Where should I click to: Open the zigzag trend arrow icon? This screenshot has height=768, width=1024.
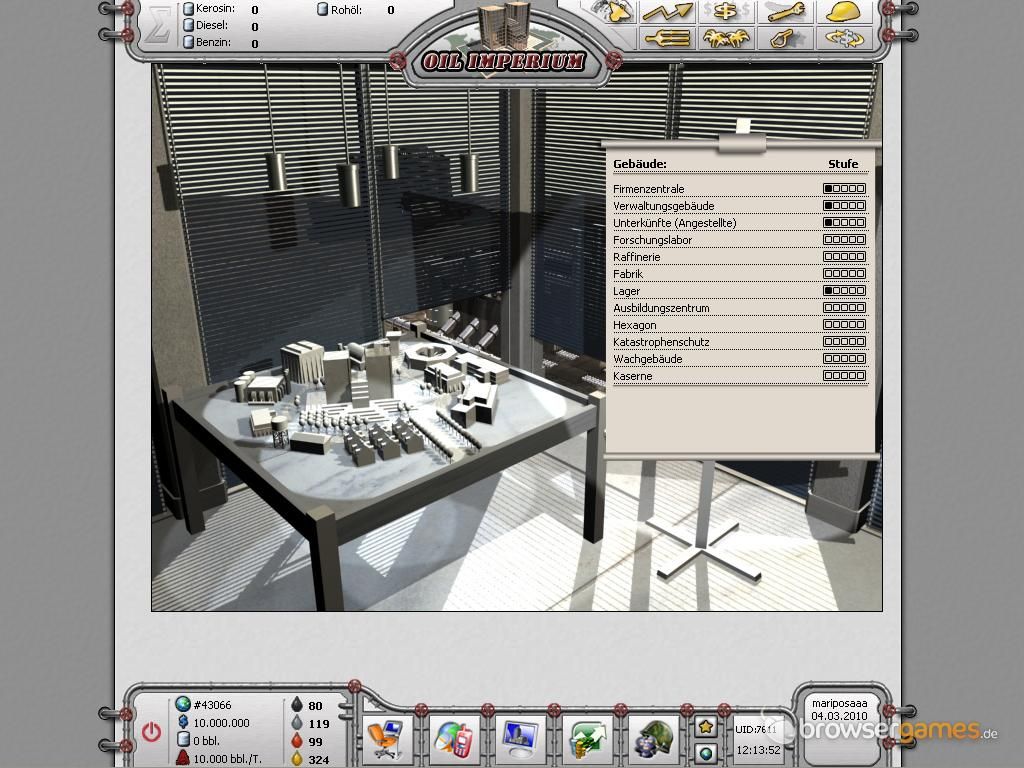click(667, 11)
